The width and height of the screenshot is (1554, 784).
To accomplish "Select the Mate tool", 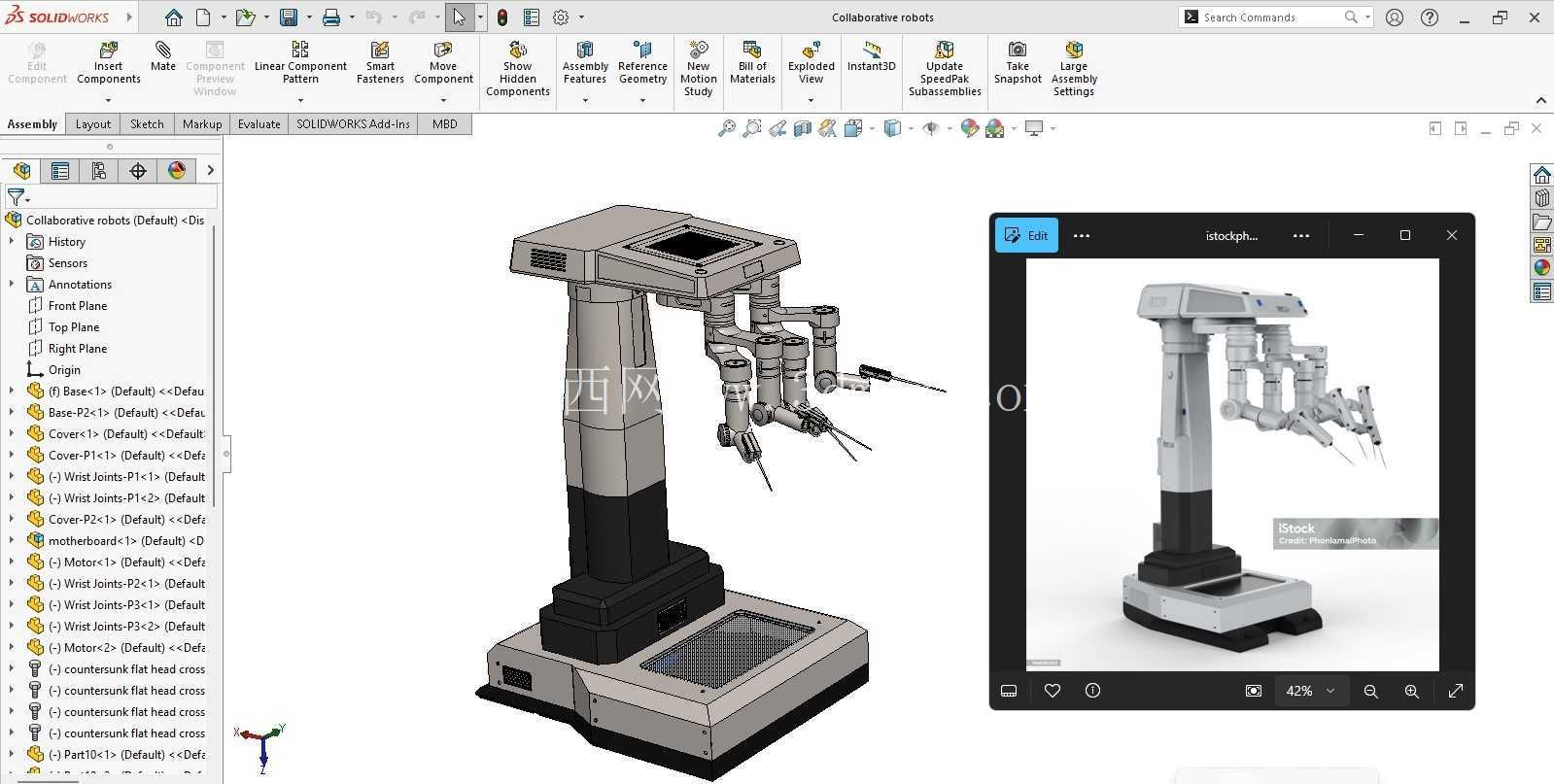I will pos(163,56).
